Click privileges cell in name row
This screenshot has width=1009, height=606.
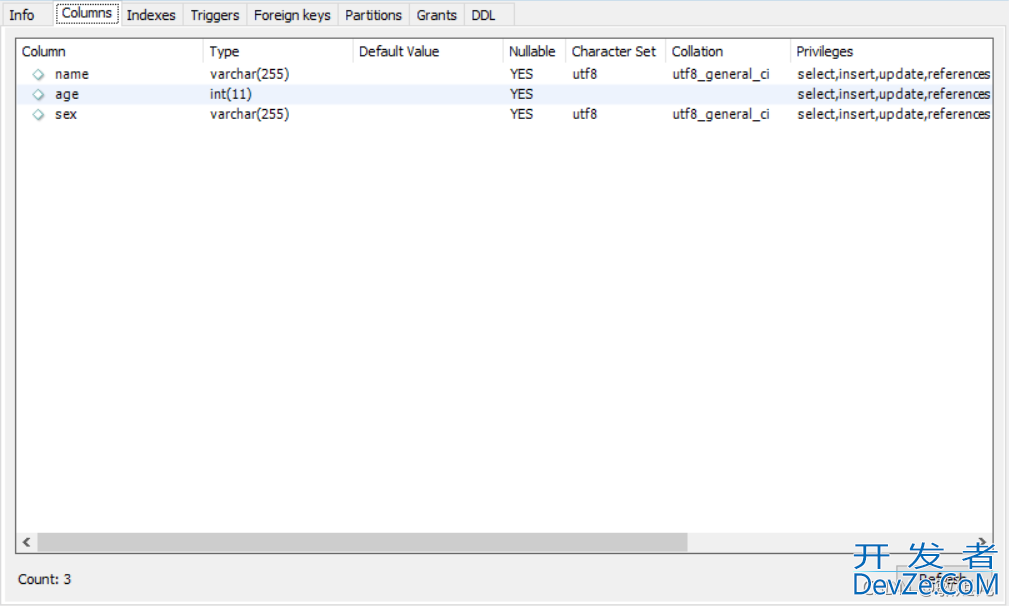[x=894, y=75]
